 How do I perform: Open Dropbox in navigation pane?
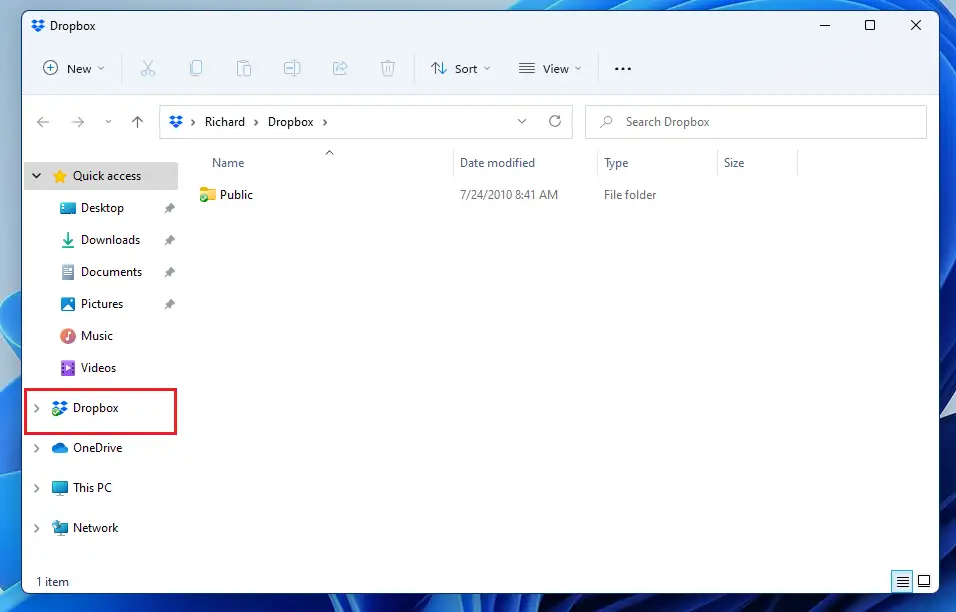click(x=96, y=408)
